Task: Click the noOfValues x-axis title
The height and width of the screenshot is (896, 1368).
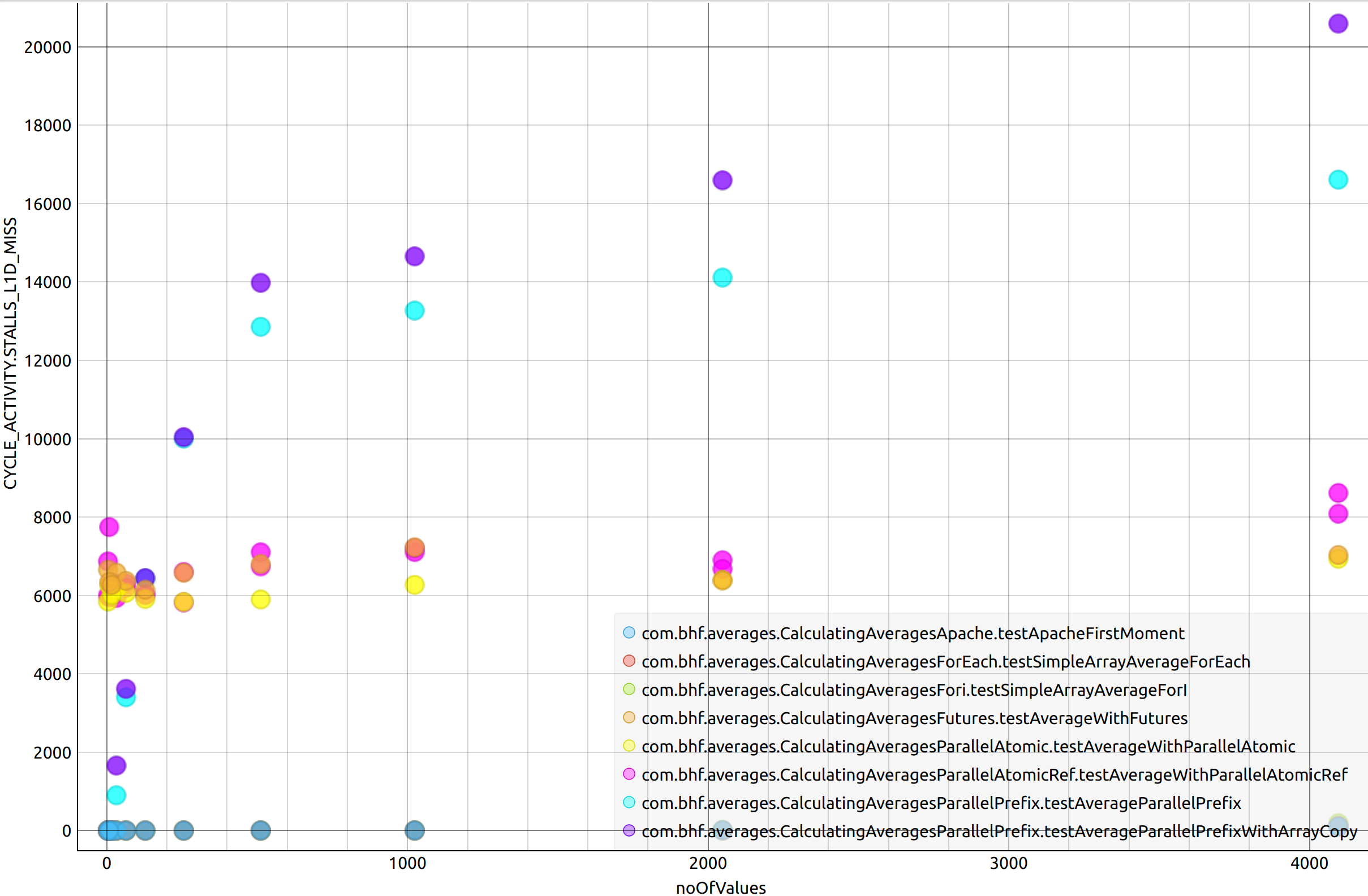Action: (x=721, y=888)
